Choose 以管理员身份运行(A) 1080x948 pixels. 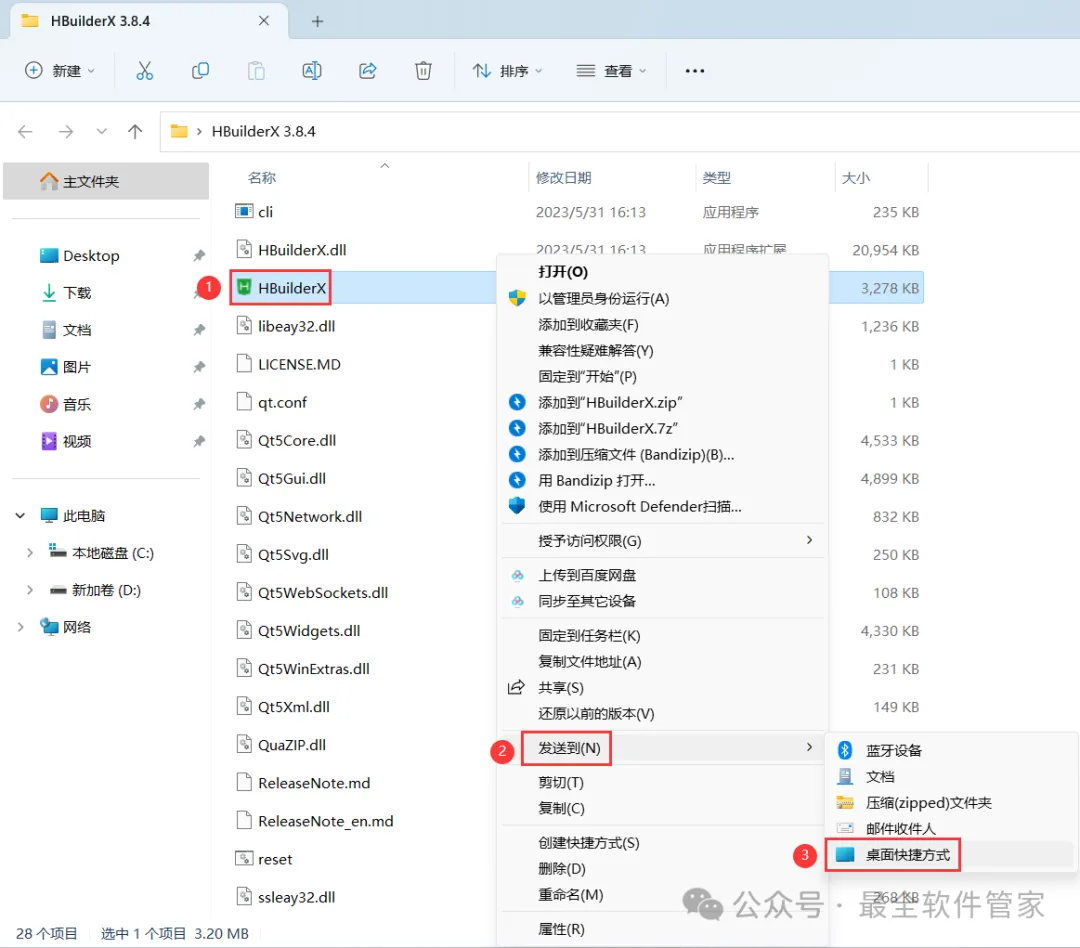(x=663, y=298)
